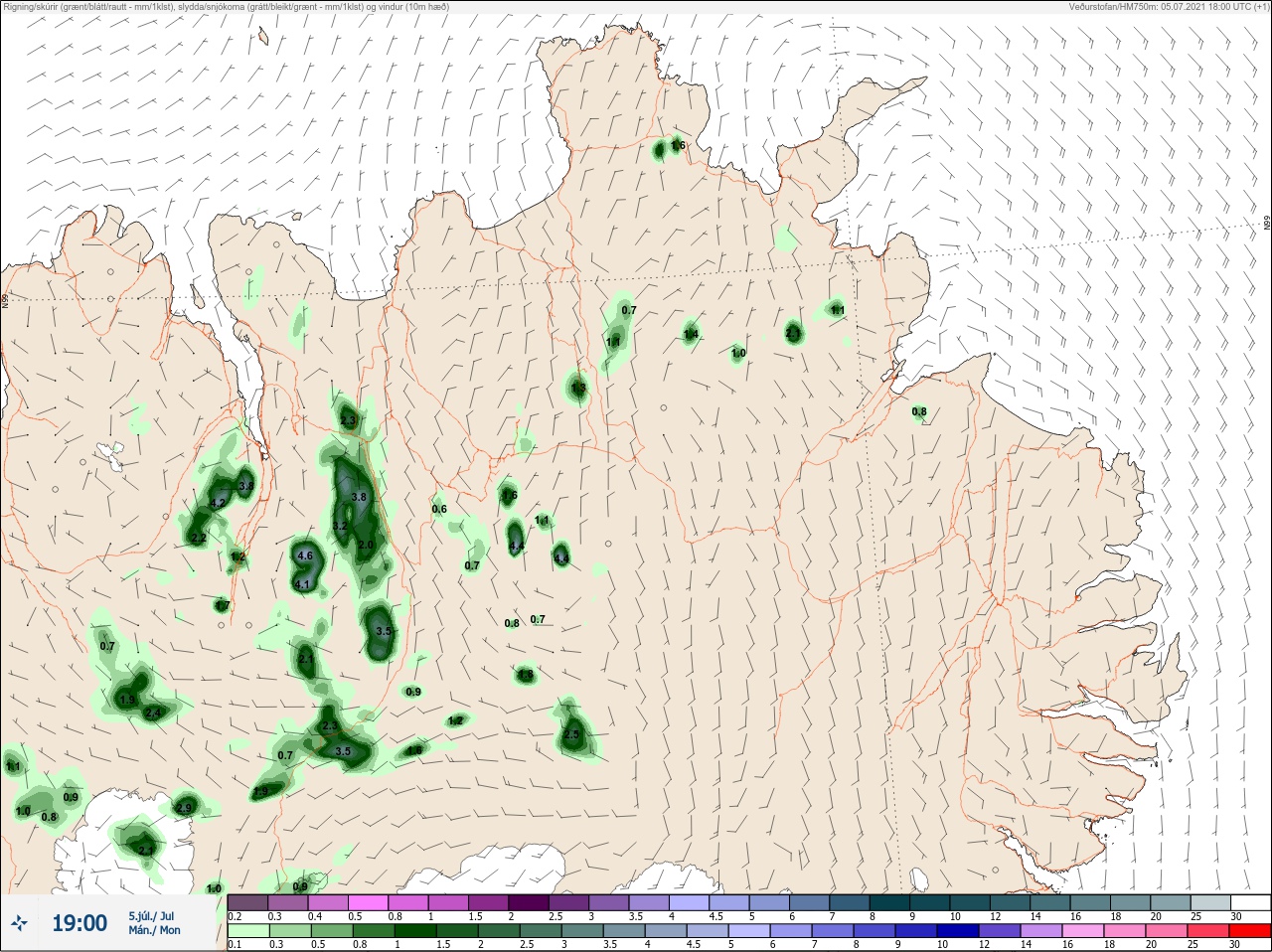Screen dimensions: 1272x952
Task: Click the weekday label 'Mán./ Mon'
Action: [155, 930]
